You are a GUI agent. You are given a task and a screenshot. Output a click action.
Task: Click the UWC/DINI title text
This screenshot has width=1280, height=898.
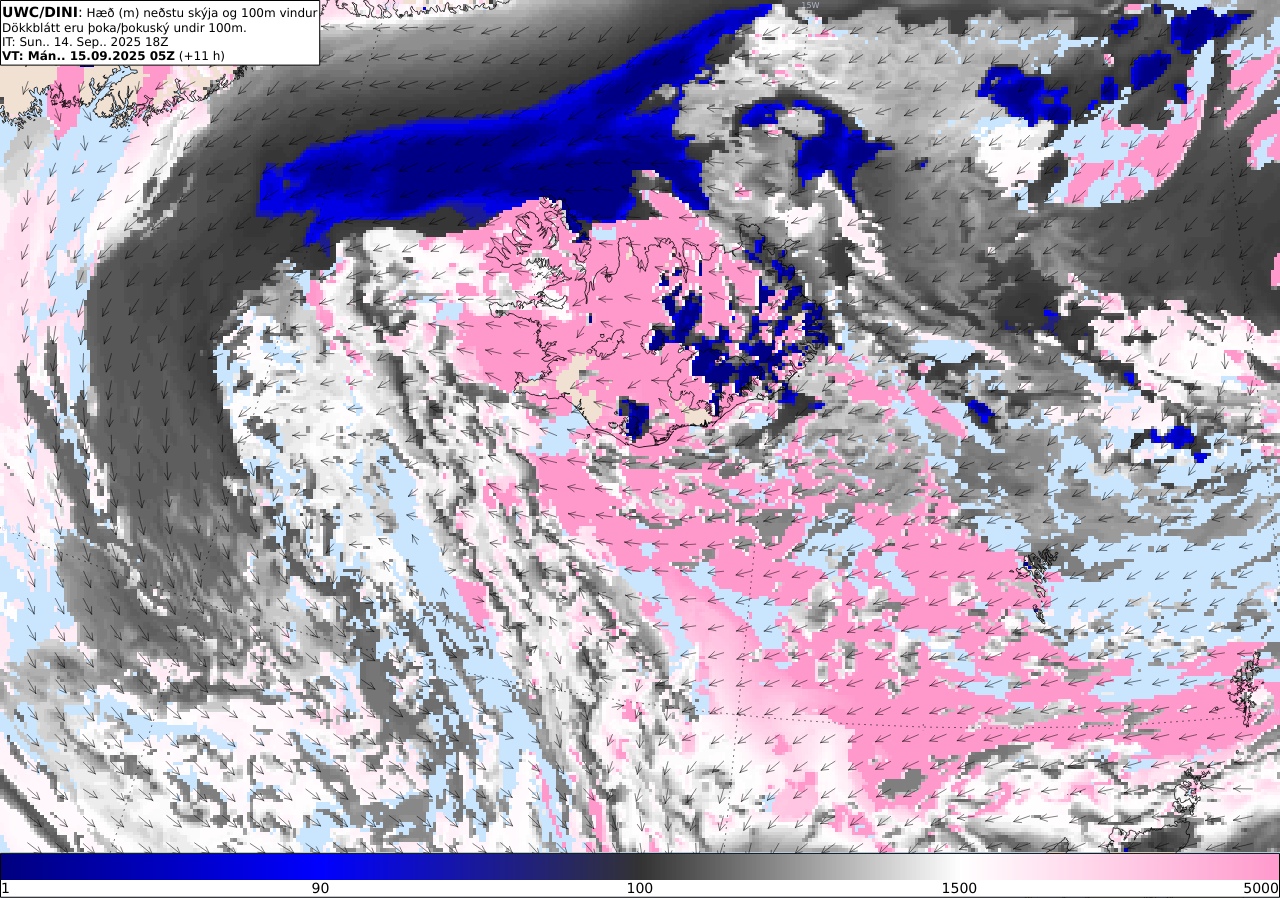click(40, 11)
